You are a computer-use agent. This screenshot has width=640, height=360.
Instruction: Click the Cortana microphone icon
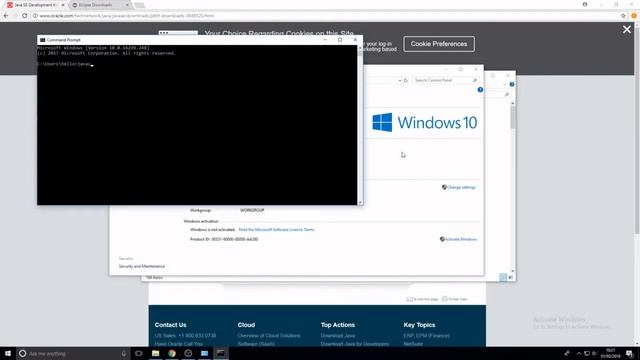coord(124,353)
